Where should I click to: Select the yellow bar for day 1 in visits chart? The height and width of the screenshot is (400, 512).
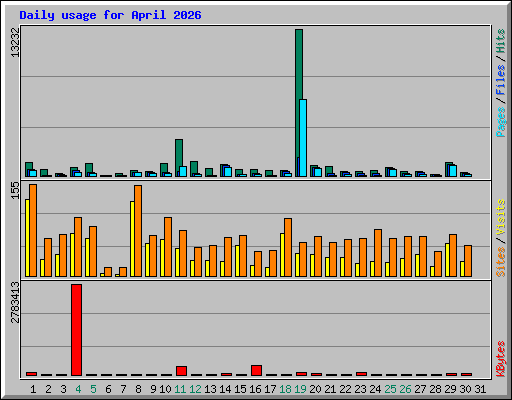pyautogui.click(x=27, y=238)
